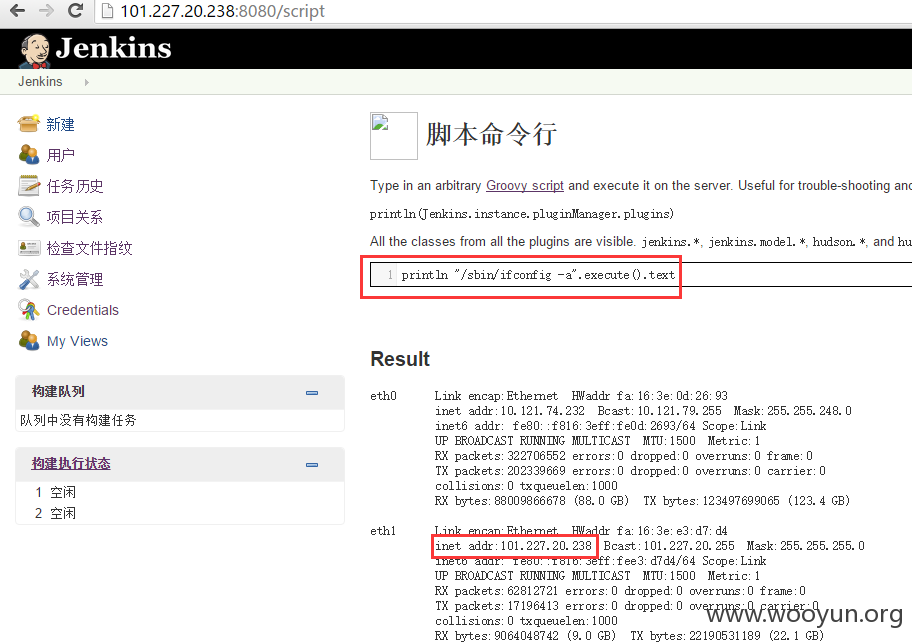Screen dimensions: 912x643
Task: Open the 构建执行状态 link
Action: [x=71, y=463]
